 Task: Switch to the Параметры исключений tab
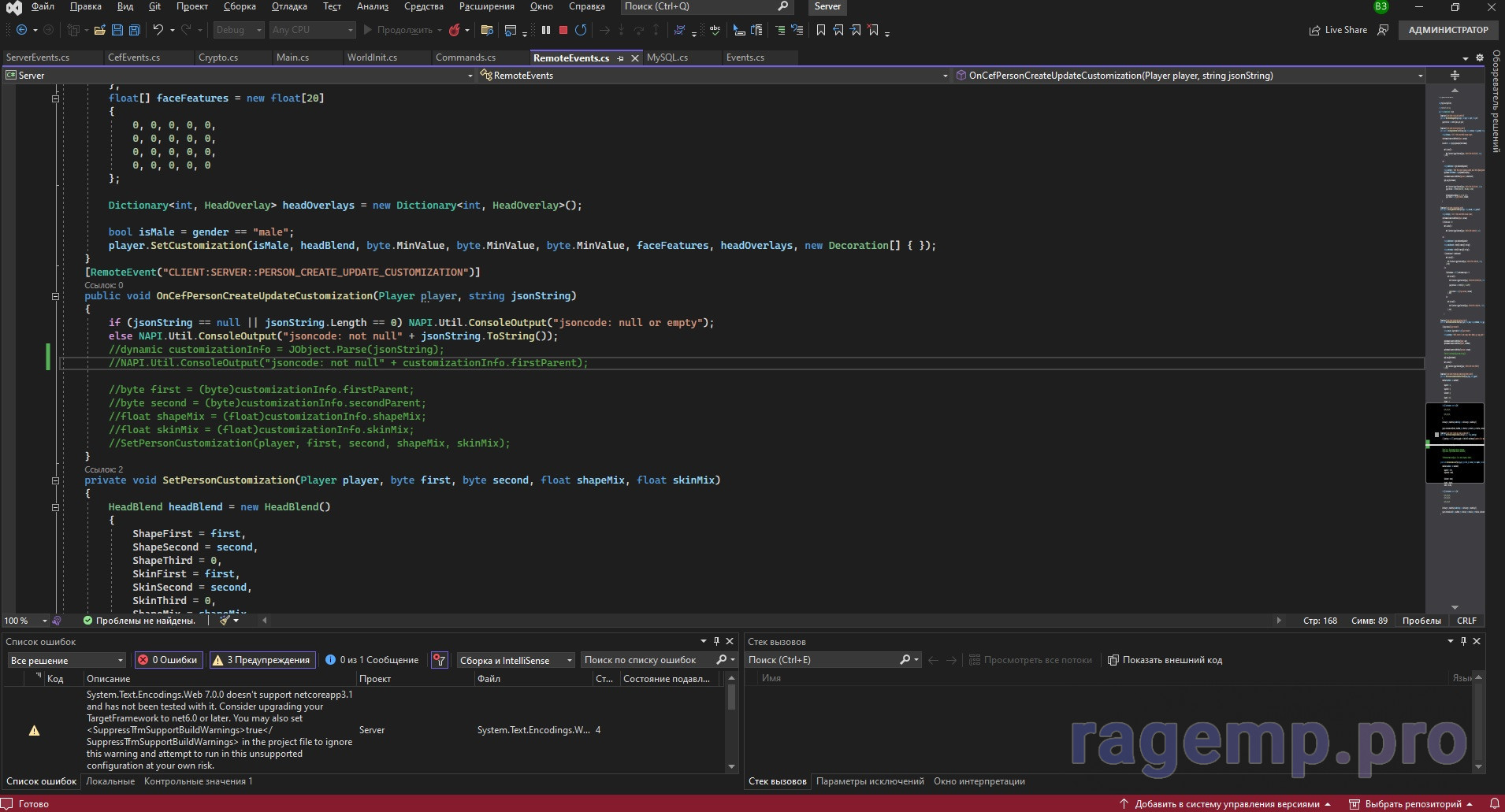870,781
